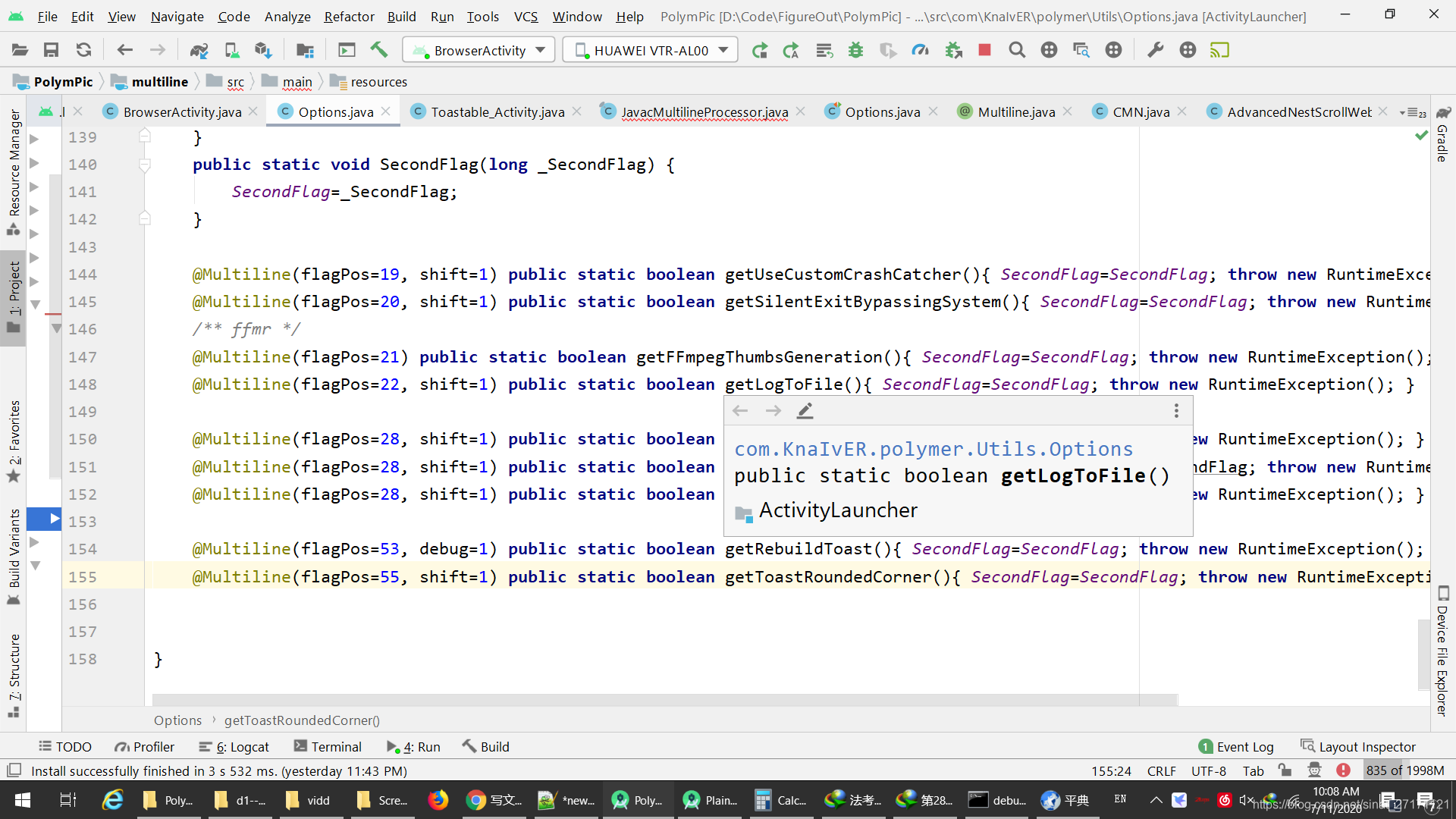Open settings with the wrench icon

(x=1155, y=50)
